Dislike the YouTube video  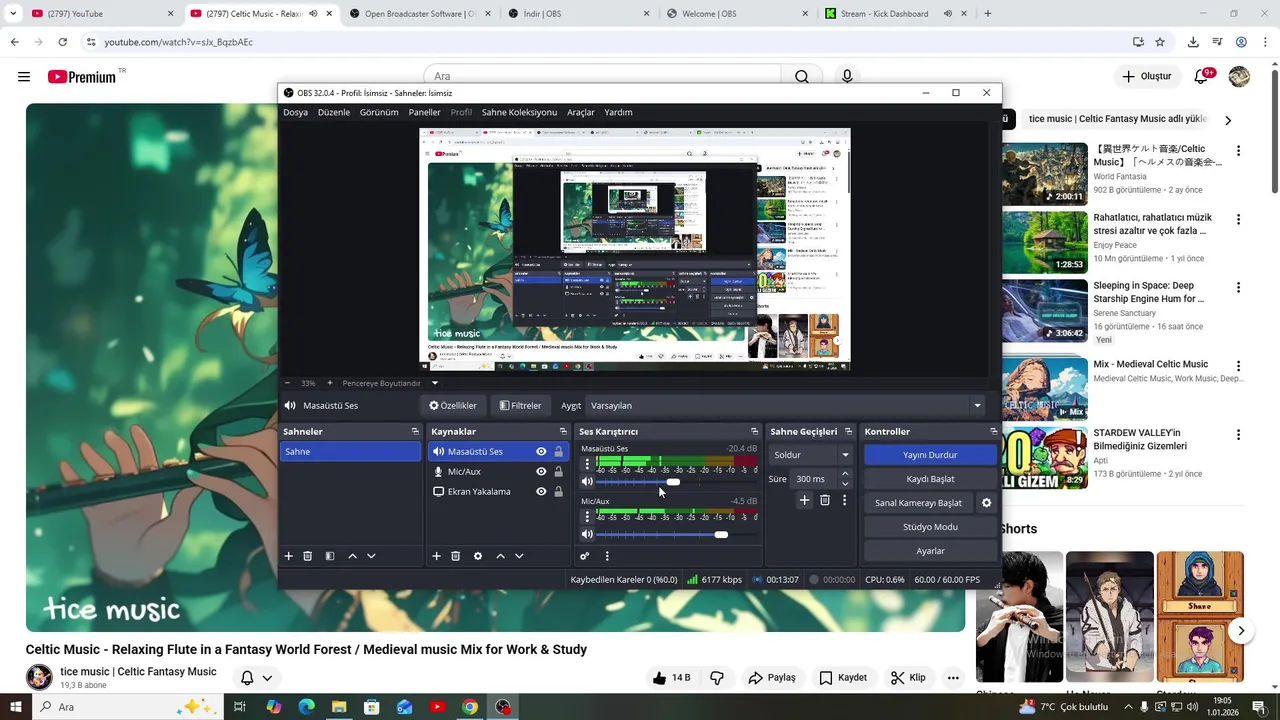pos(717,678)
